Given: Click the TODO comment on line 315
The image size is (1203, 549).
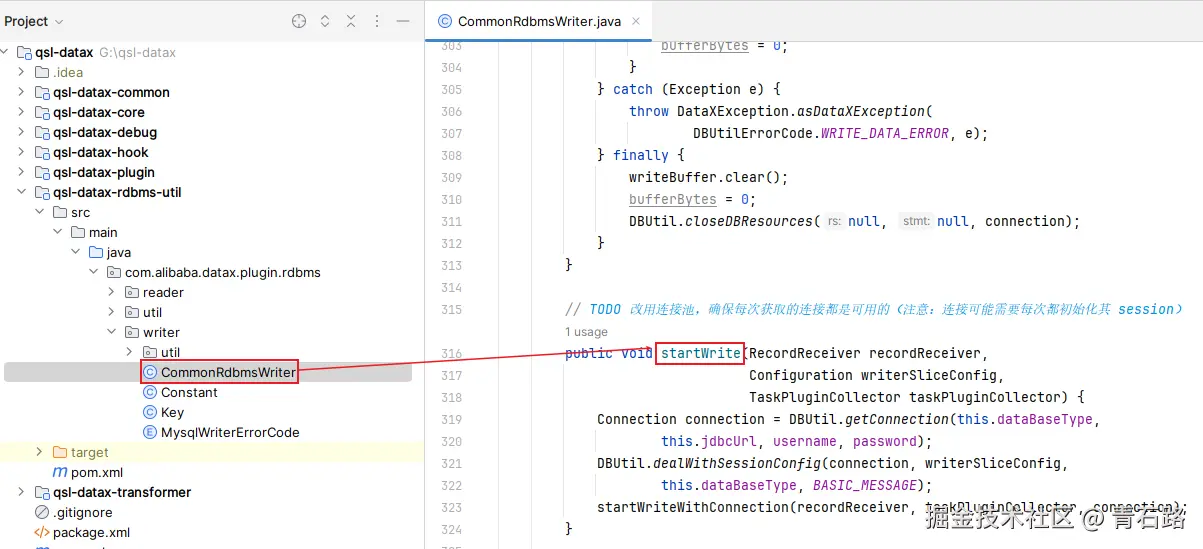Looking at the screenshot, I should 873,309.
